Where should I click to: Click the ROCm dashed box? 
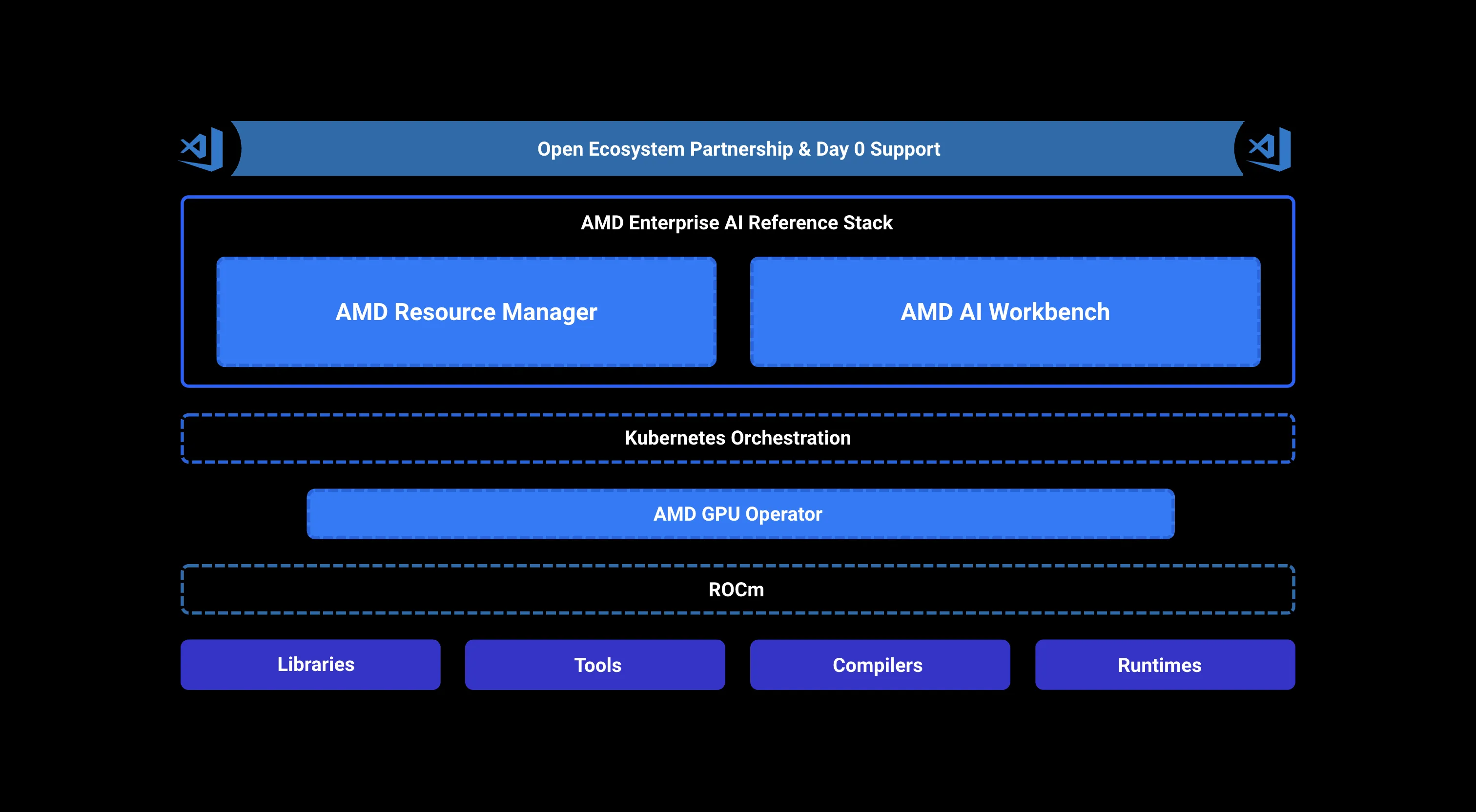(738, 589)
